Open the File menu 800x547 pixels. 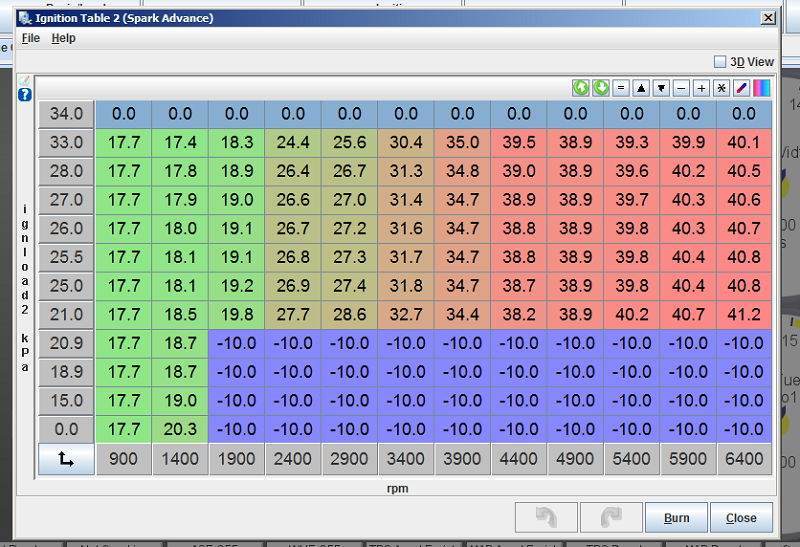point(30,38)
